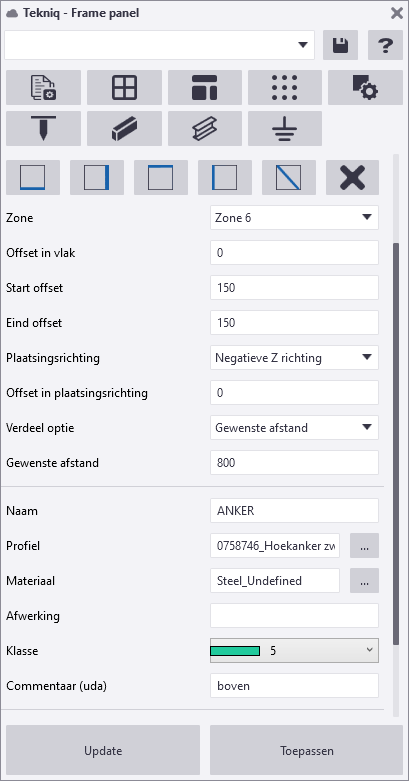The image size is (409, 781).
Task: Expand the Verdeel optie dropdown
Action: point(294,428)
